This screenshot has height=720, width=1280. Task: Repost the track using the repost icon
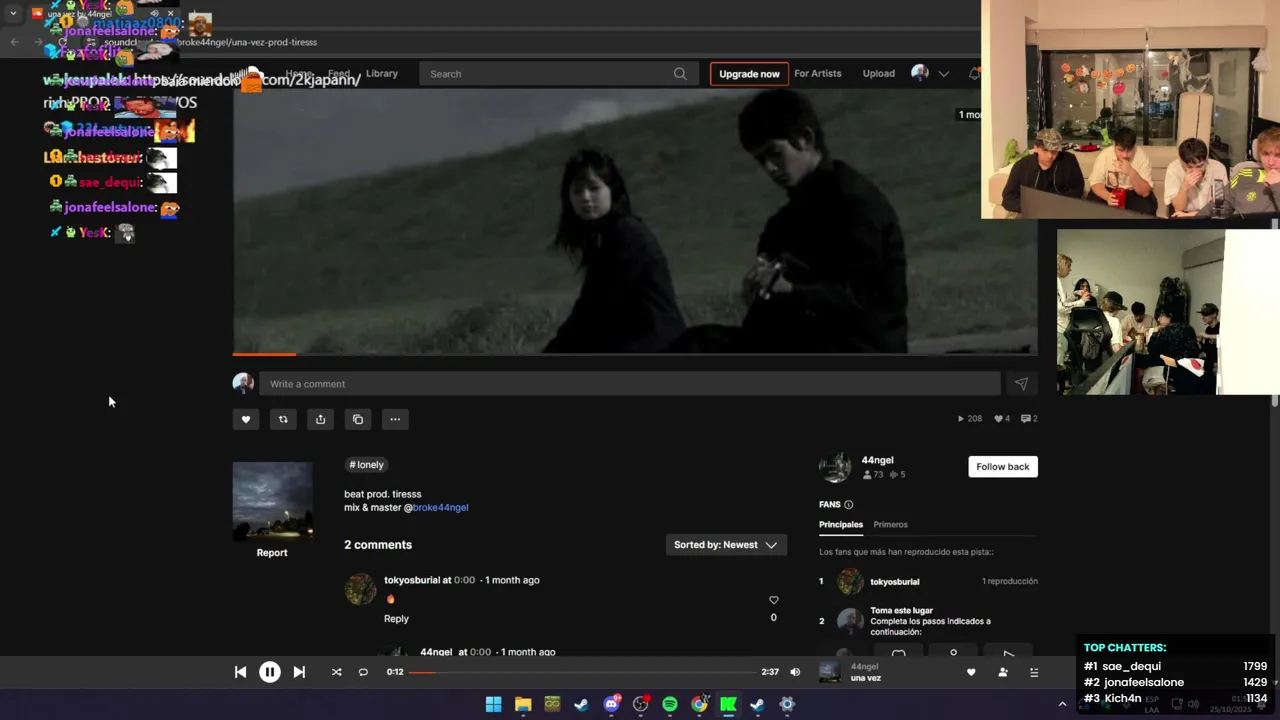tap(283, 419)
